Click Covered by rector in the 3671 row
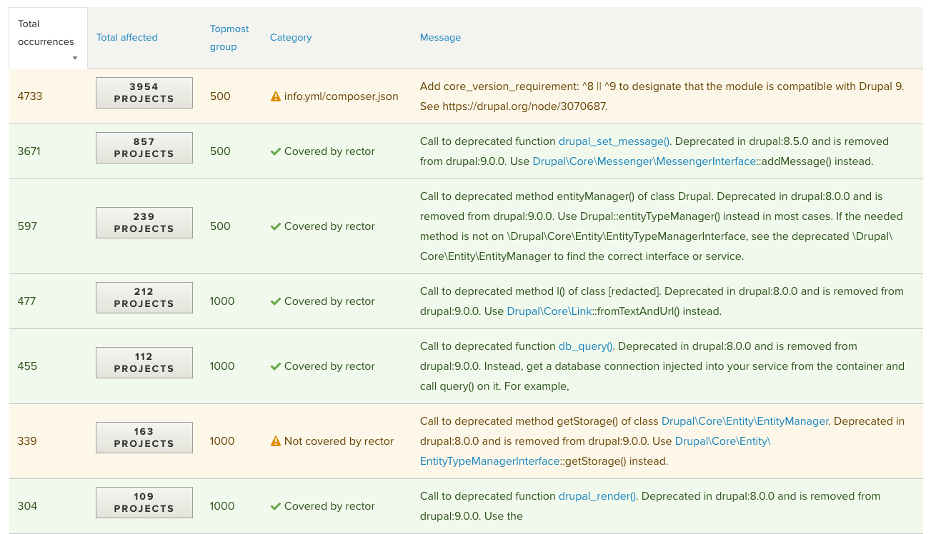Image resolution: width=936 pixels, height=534 pixels. (330, 152)
